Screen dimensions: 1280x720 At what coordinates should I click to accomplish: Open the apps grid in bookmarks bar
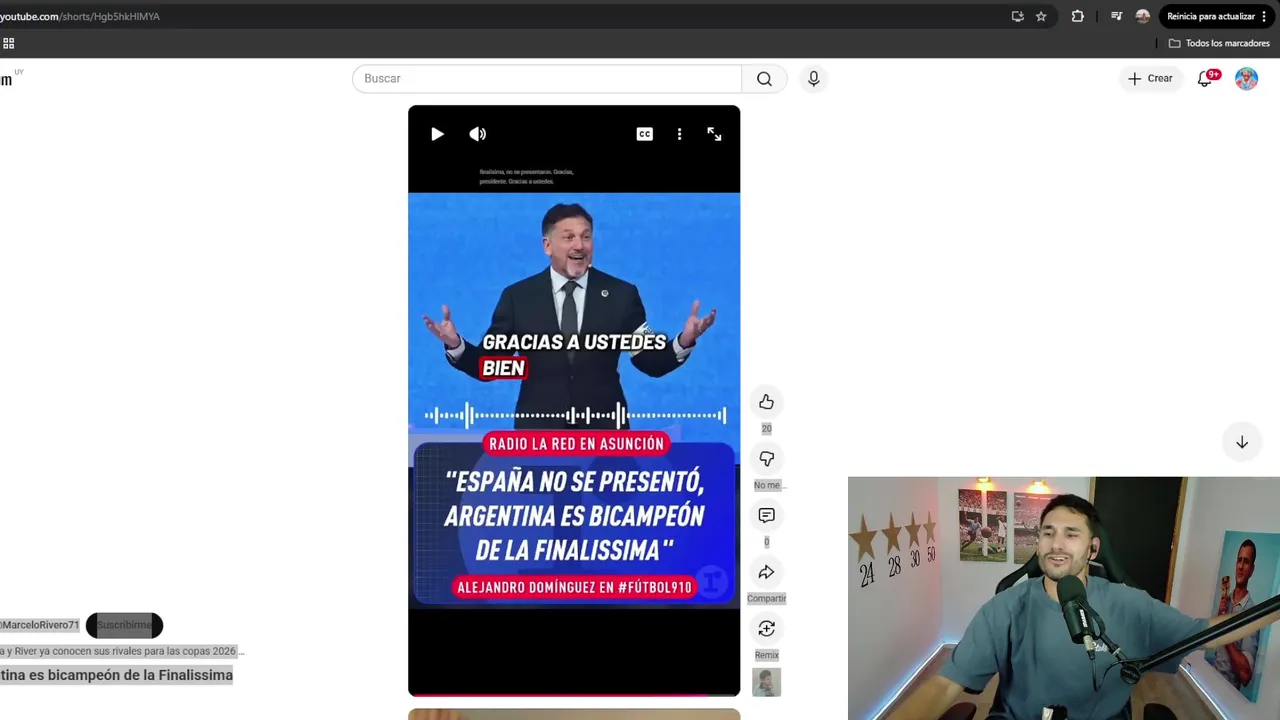pyautogui.click(x=8, y=43)
